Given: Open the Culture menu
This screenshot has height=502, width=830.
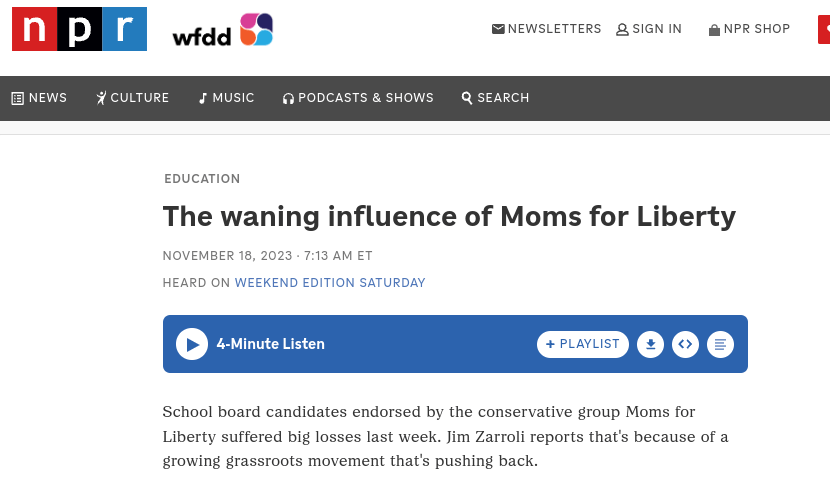Looking at the screenshot, I should pyautogui.click(x=132, y=98).
